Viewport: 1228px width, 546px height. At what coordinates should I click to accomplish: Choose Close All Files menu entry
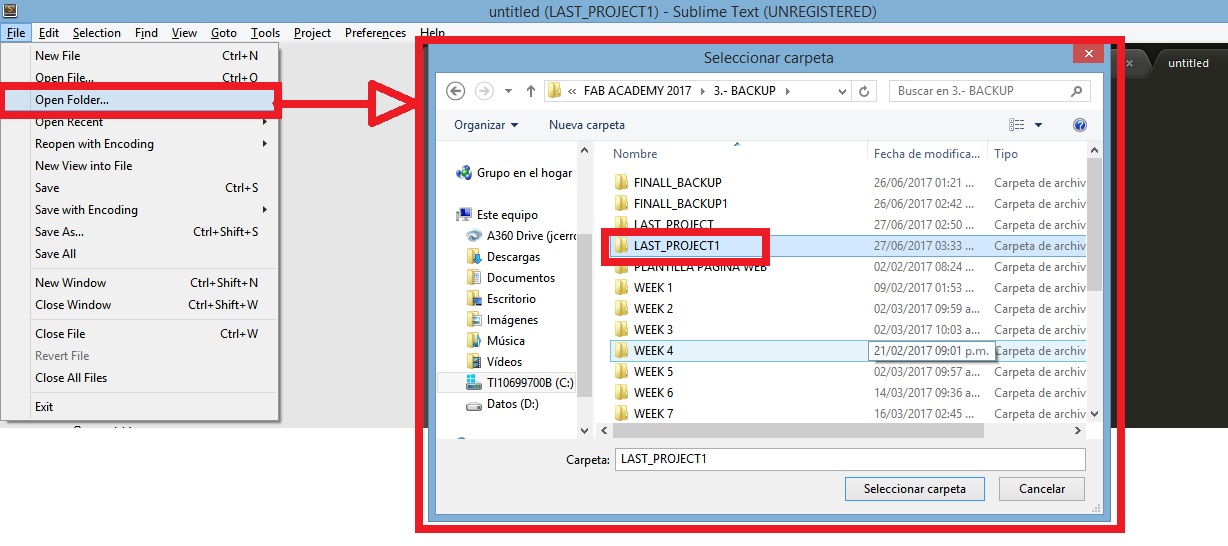(x=140, y=378)
